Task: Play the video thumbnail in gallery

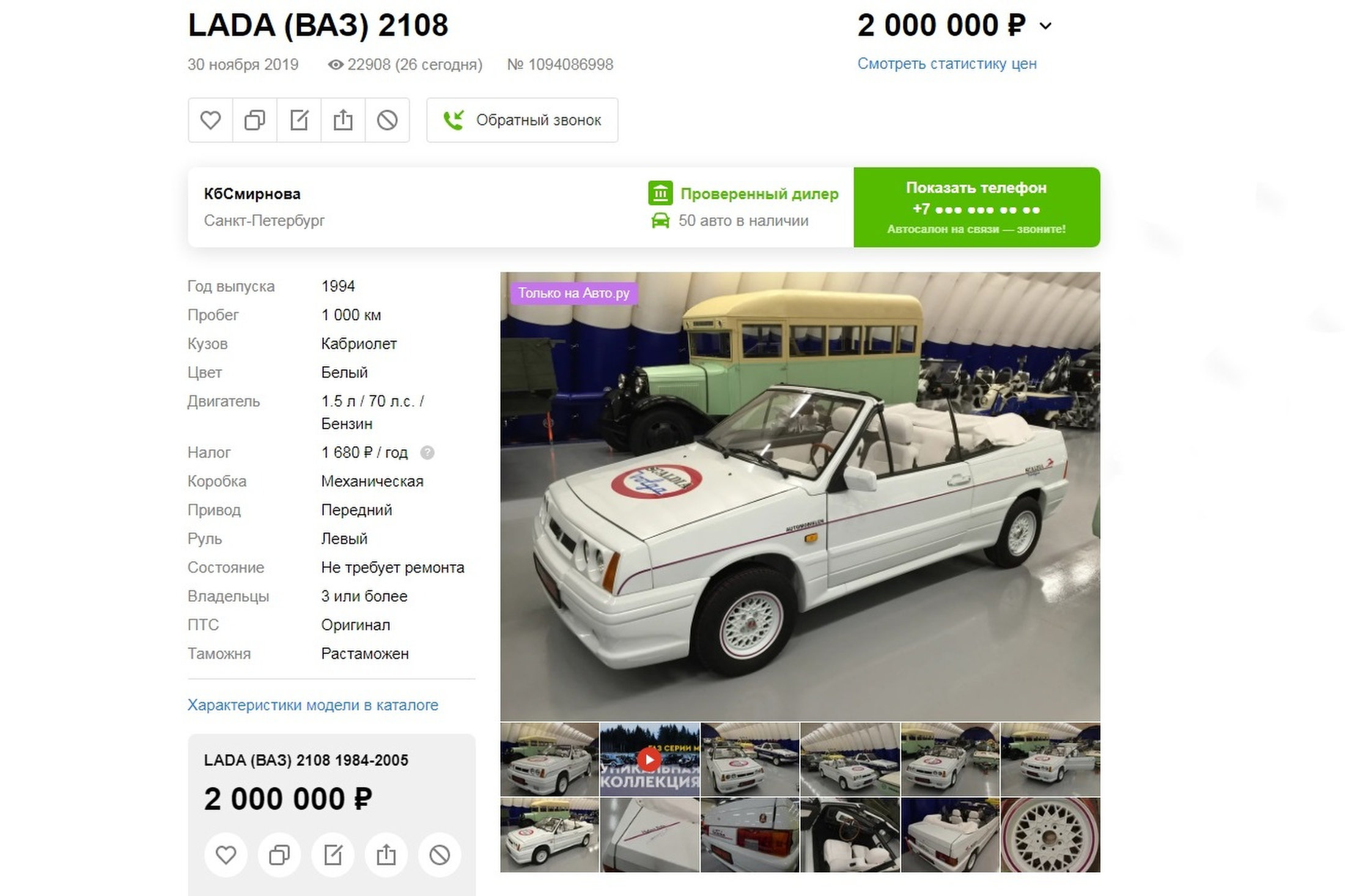Action: tap(649, 759)
